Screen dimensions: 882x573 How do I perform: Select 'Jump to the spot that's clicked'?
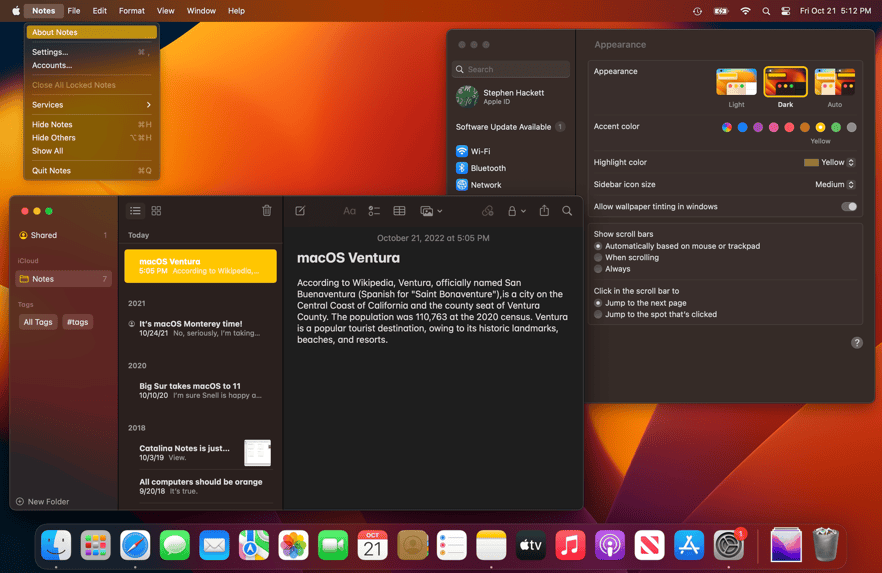(598, 314)
